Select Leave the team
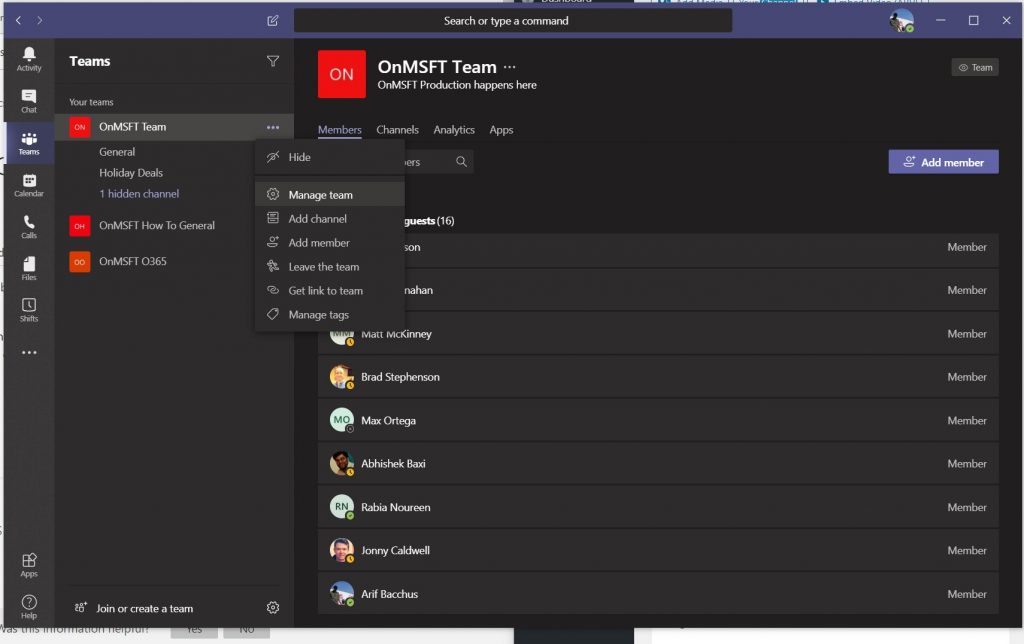 pos(330,267)
